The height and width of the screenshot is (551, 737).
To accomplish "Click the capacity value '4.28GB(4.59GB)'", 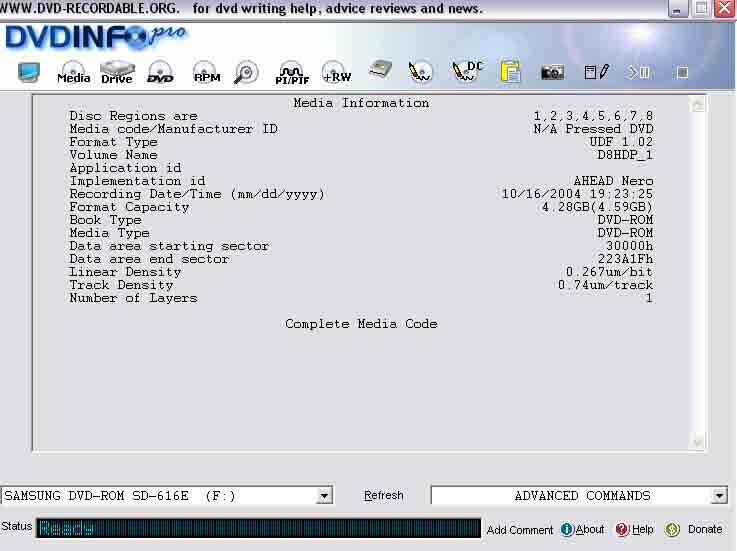I will [597, 207].
